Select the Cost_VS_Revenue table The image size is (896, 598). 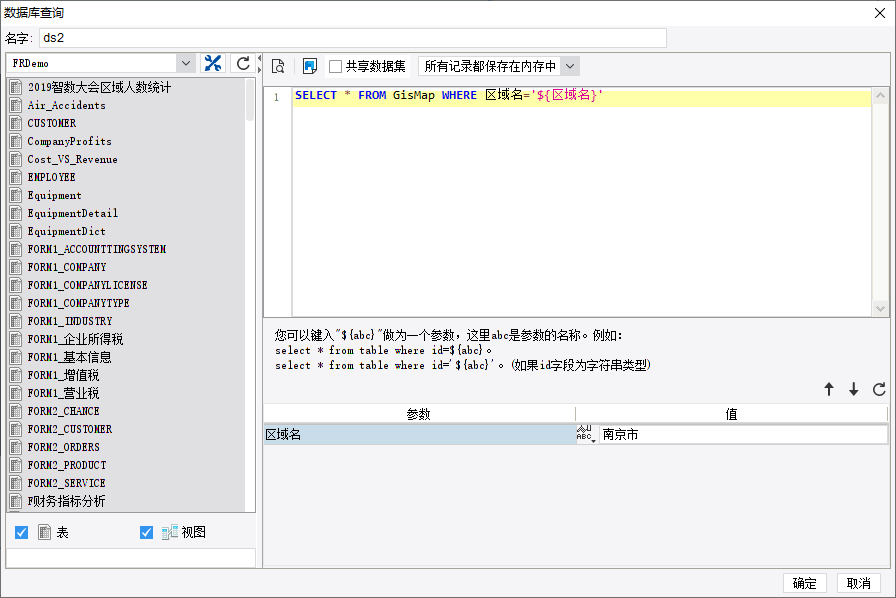point(73,159)
